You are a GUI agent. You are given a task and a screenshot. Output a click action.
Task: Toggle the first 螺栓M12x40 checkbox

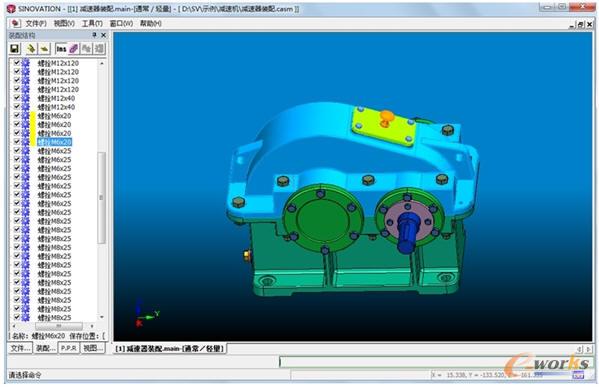coord(16,98)
